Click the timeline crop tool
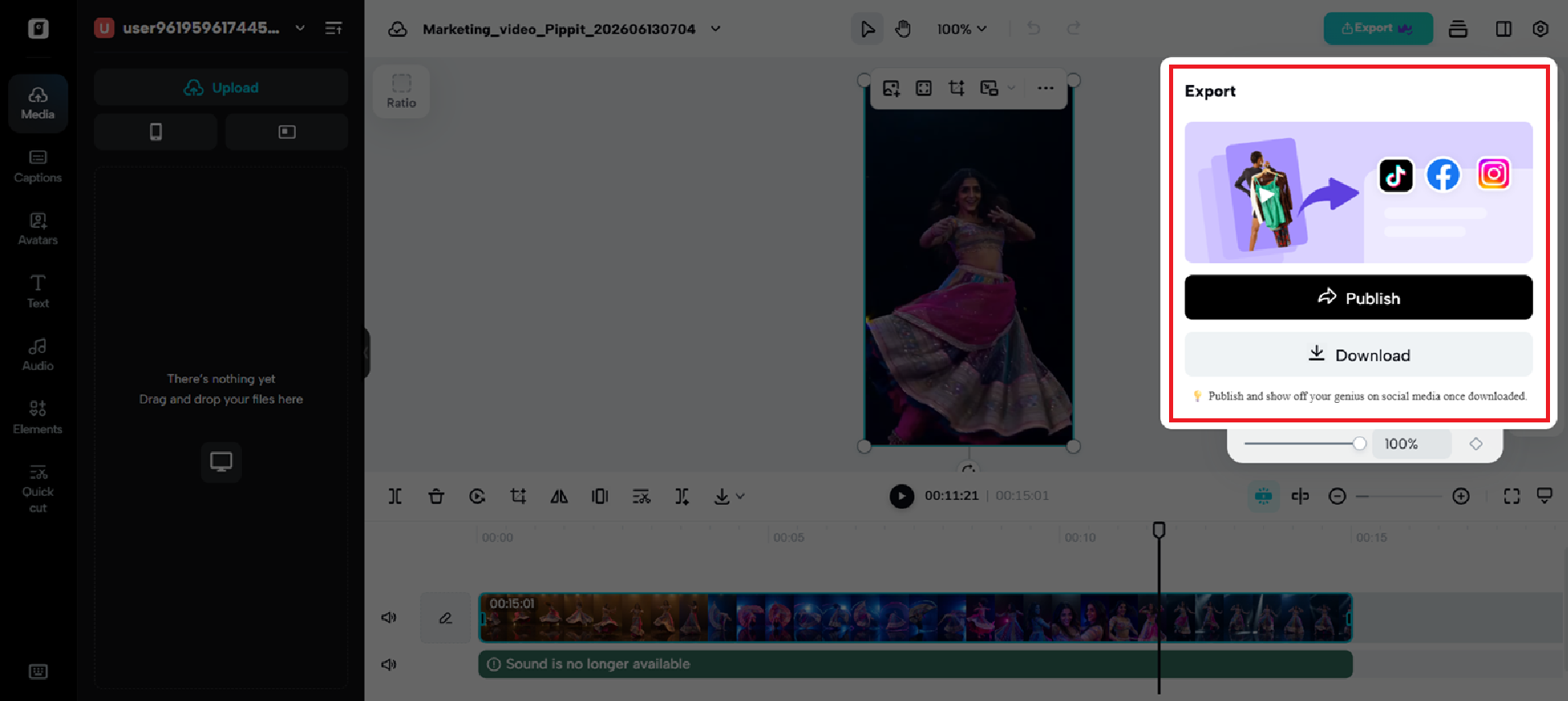 [517, 496]
